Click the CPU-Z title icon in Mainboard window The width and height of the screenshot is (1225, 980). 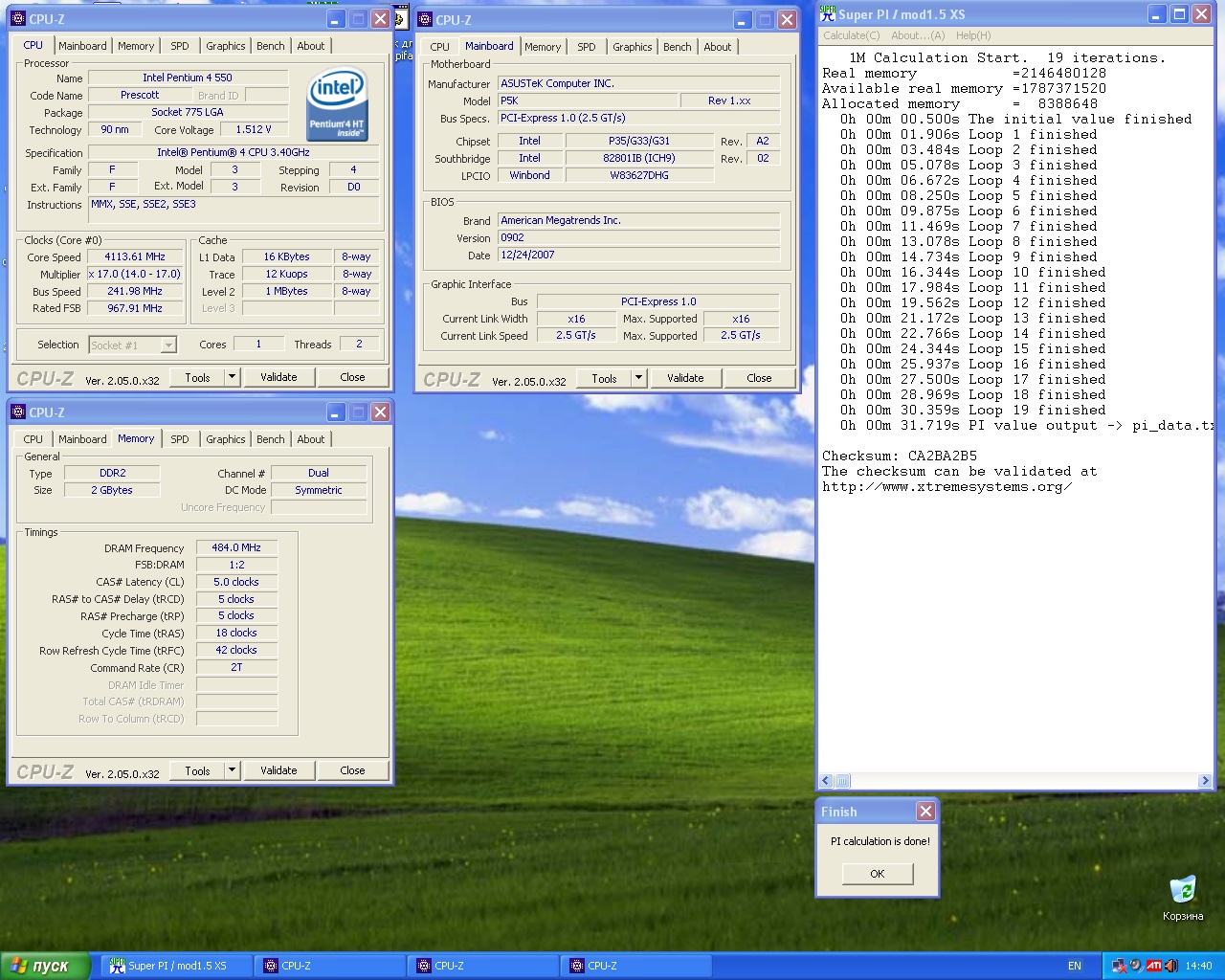pos(425,19)
